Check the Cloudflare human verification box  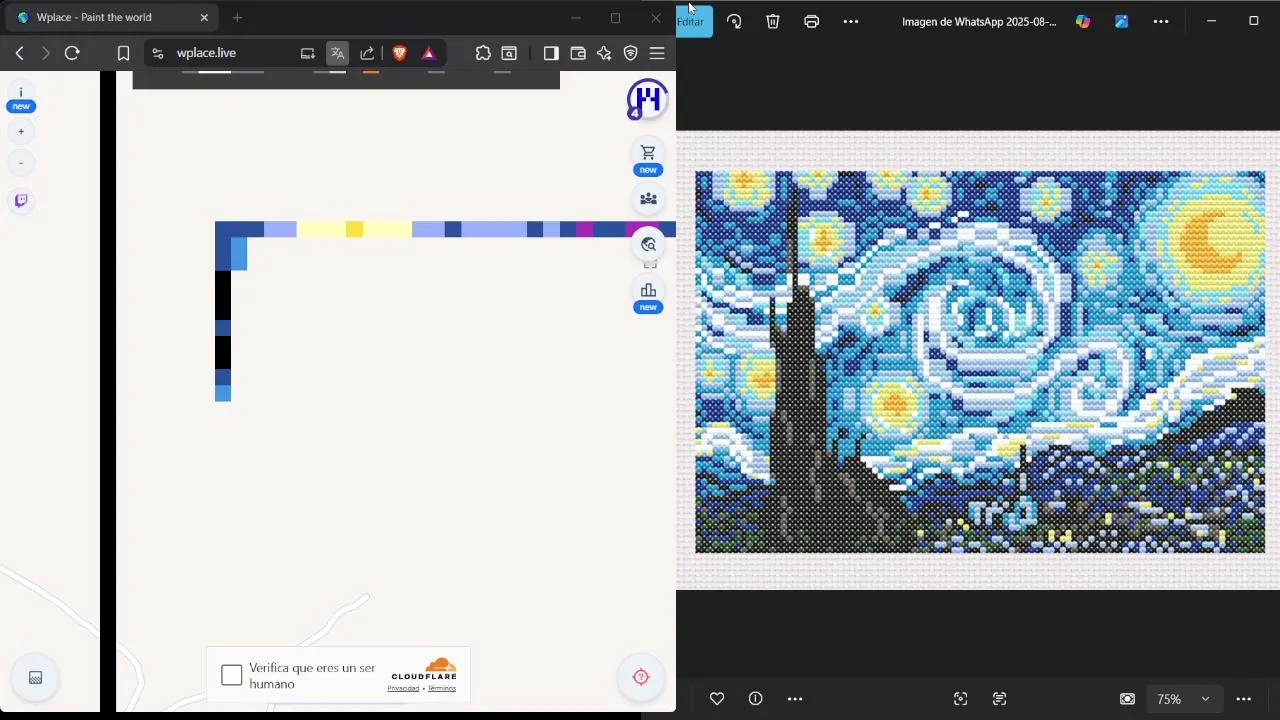232,676
